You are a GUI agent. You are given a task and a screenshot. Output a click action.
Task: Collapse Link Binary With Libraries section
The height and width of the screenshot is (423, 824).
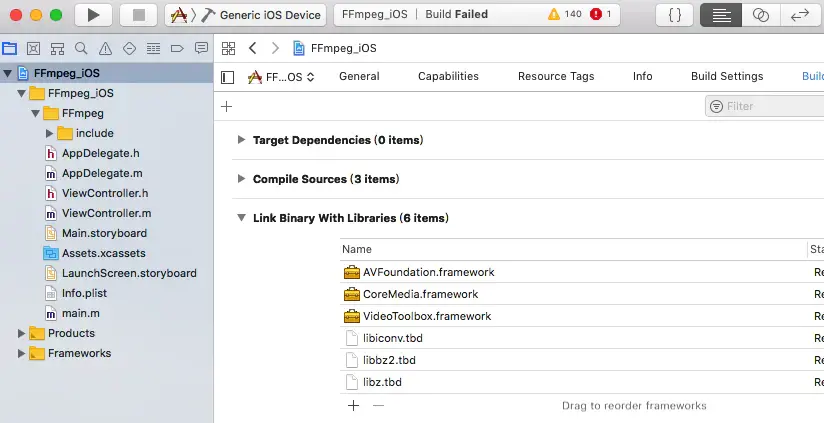click(241, 218)
